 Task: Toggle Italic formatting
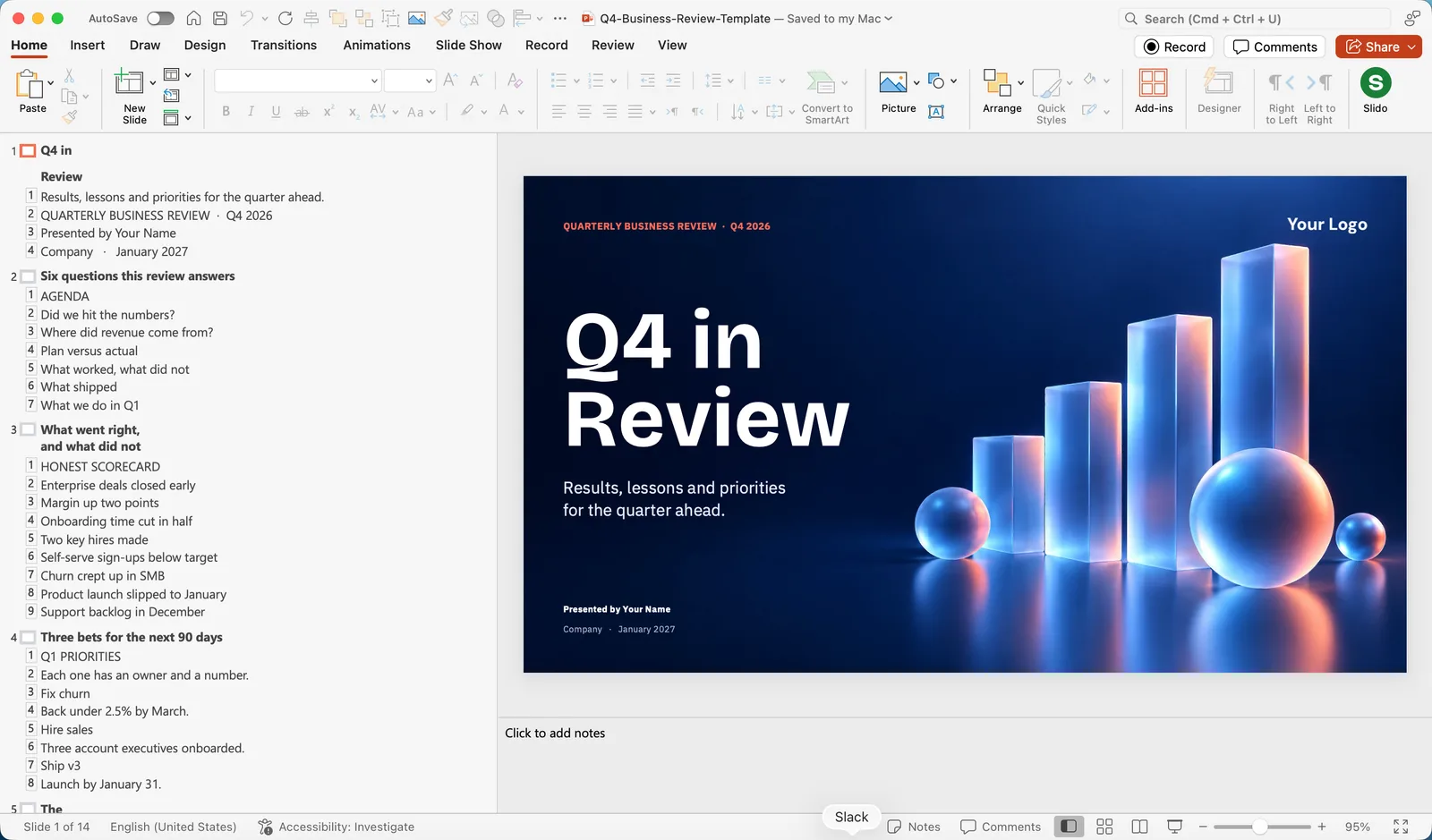coord(251,111)
